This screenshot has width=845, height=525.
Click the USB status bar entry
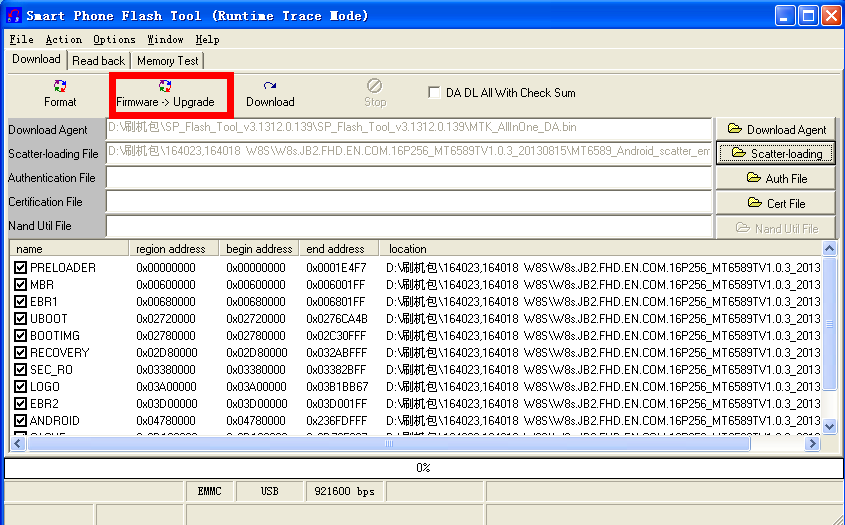pos(269,491)
